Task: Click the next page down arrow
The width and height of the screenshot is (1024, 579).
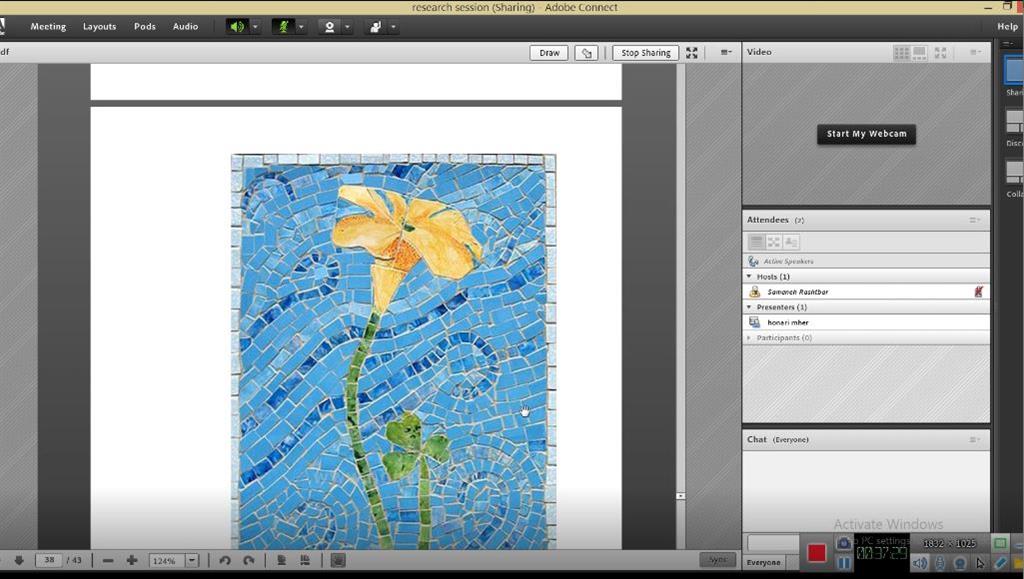Action: [x=19, y=560]
